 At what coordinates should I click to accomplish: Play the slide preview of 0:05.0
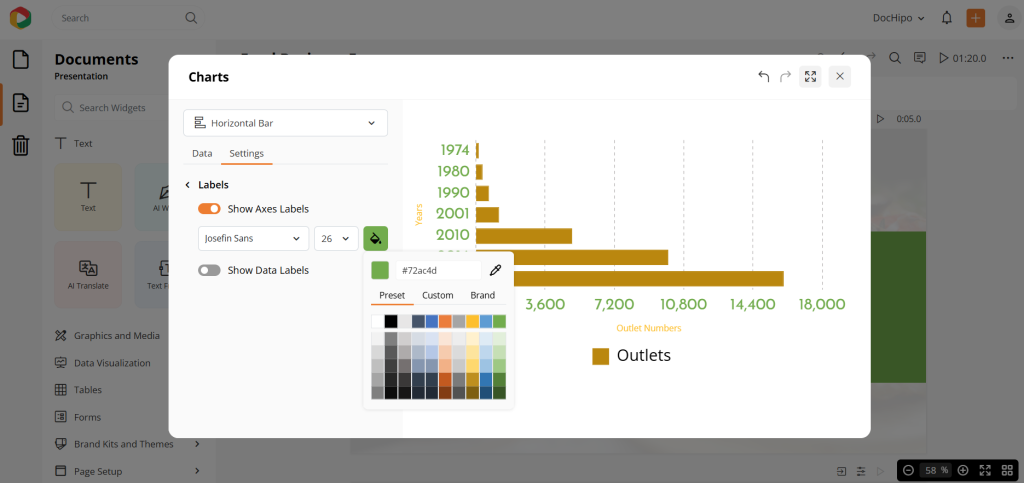tap(880, 119)
